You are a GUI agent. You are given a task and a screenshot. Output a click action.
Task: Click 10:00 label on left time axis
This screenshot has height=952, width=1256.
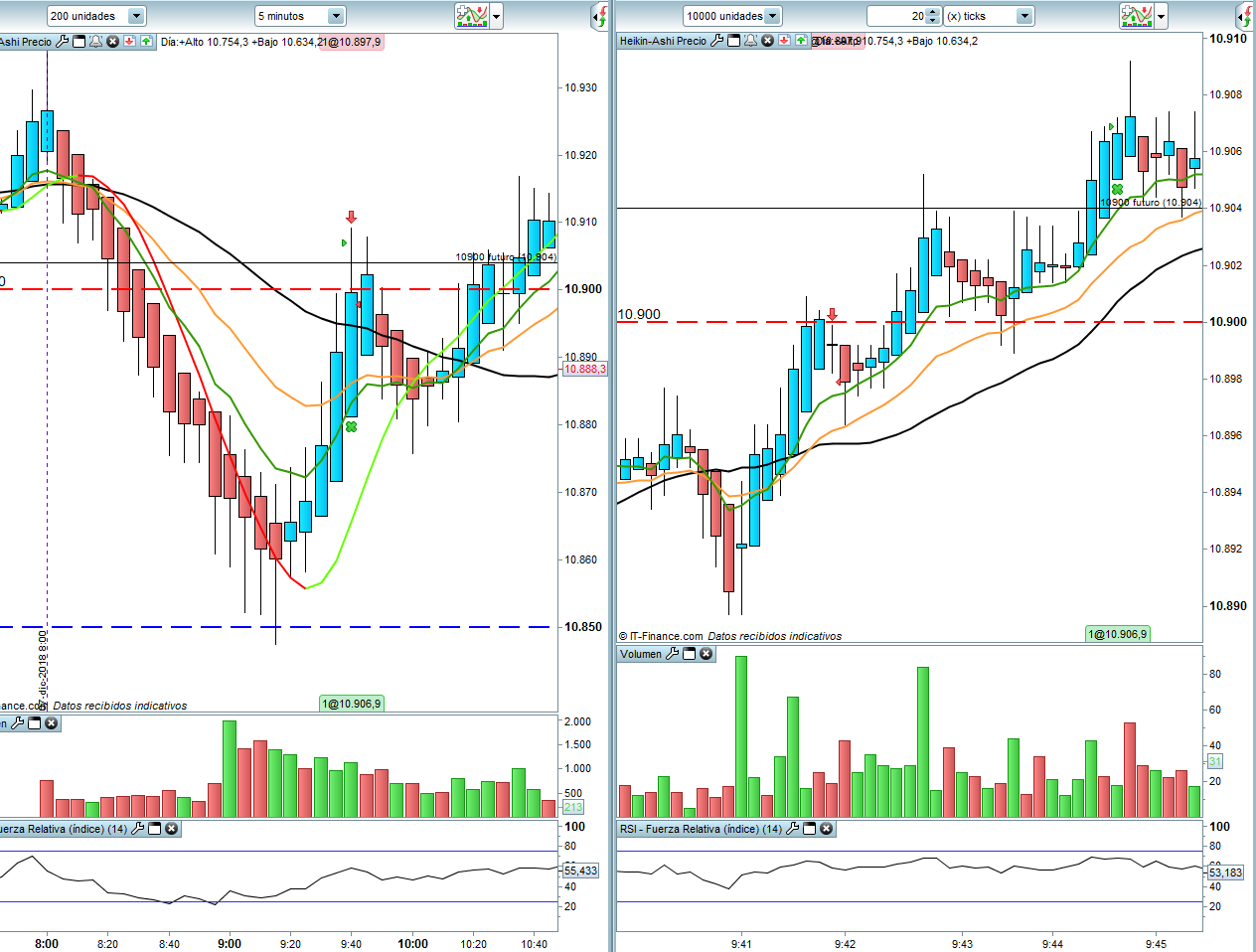tap(412, 944)
